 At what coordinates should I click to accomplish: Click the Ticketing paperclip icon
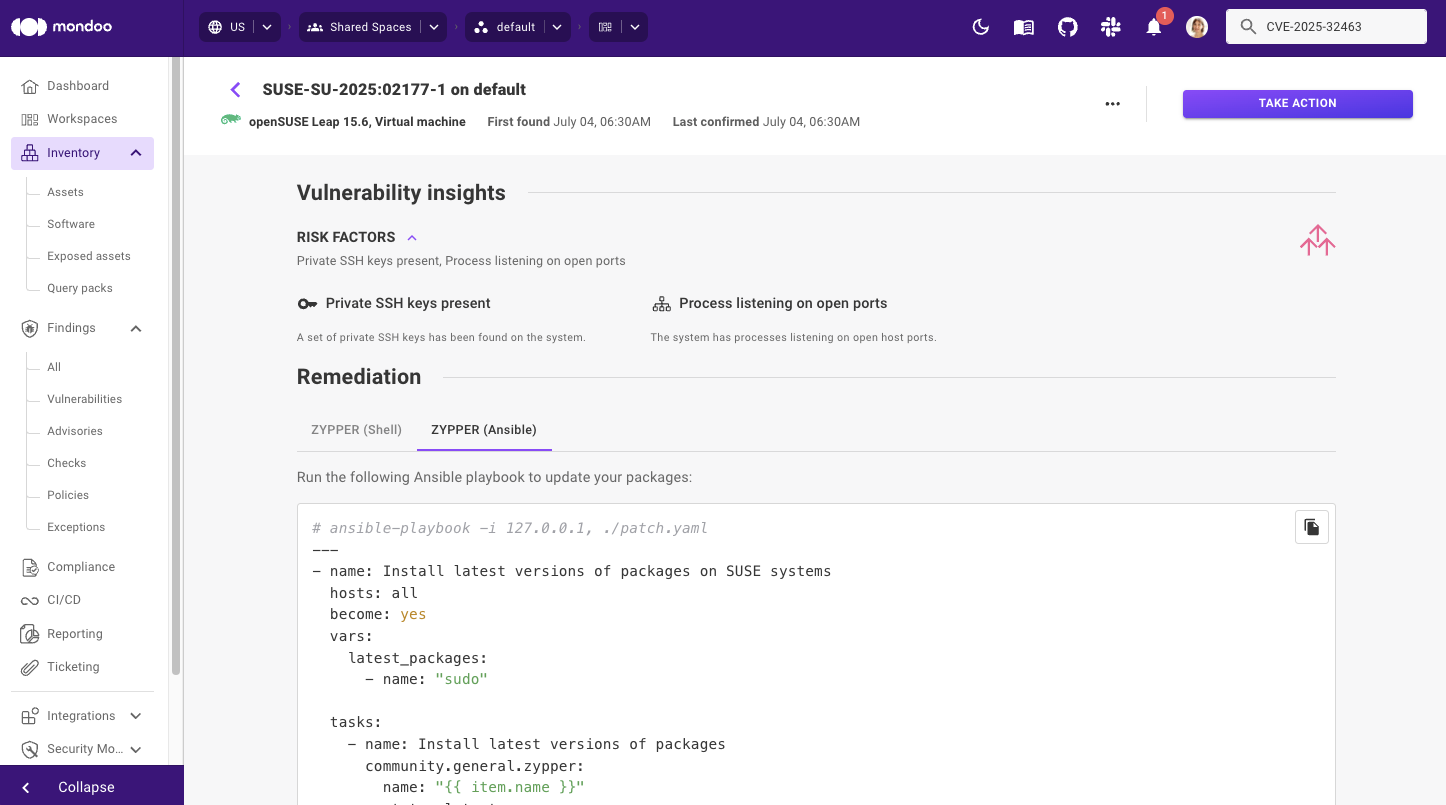point(30,667)
